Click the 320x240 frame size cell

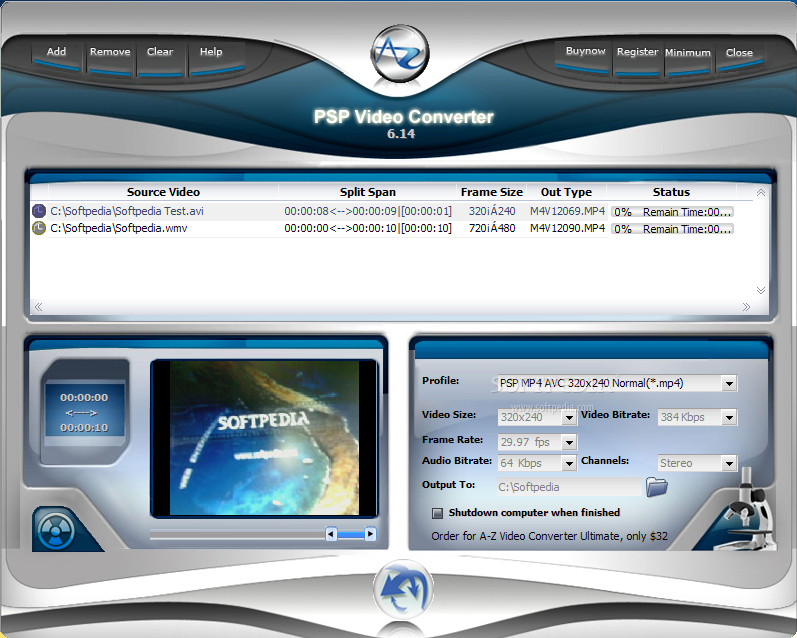tap(492, 211)
